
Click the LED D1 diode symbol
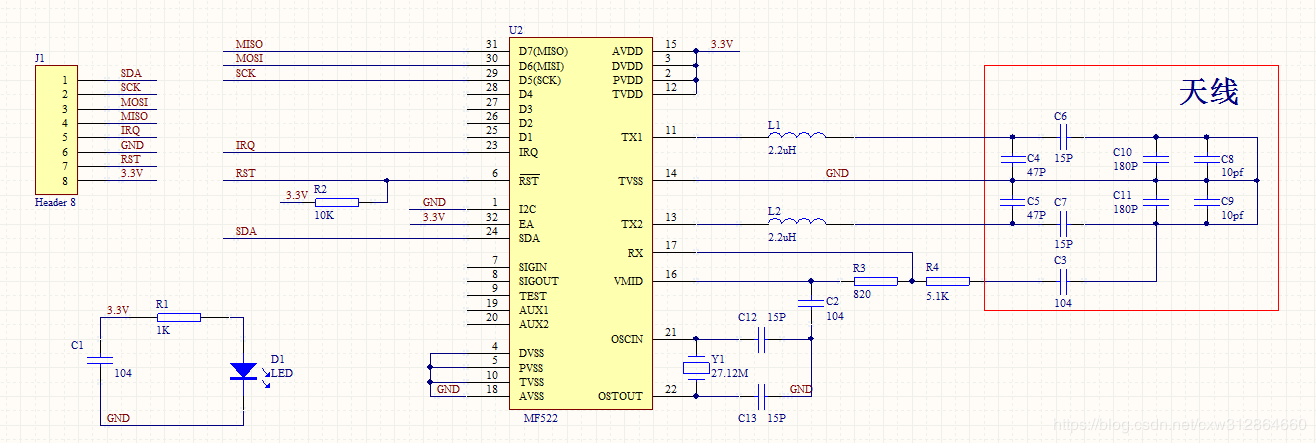click(243, 371)
